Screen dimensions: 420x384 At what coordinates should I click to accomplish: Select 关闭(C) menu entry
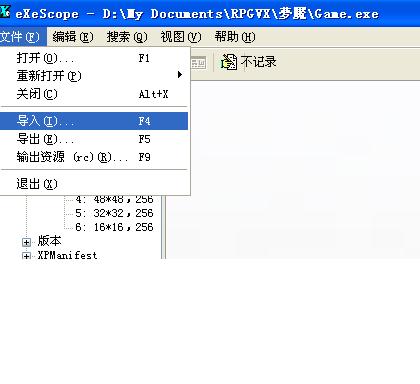click(x=94, y=94)
